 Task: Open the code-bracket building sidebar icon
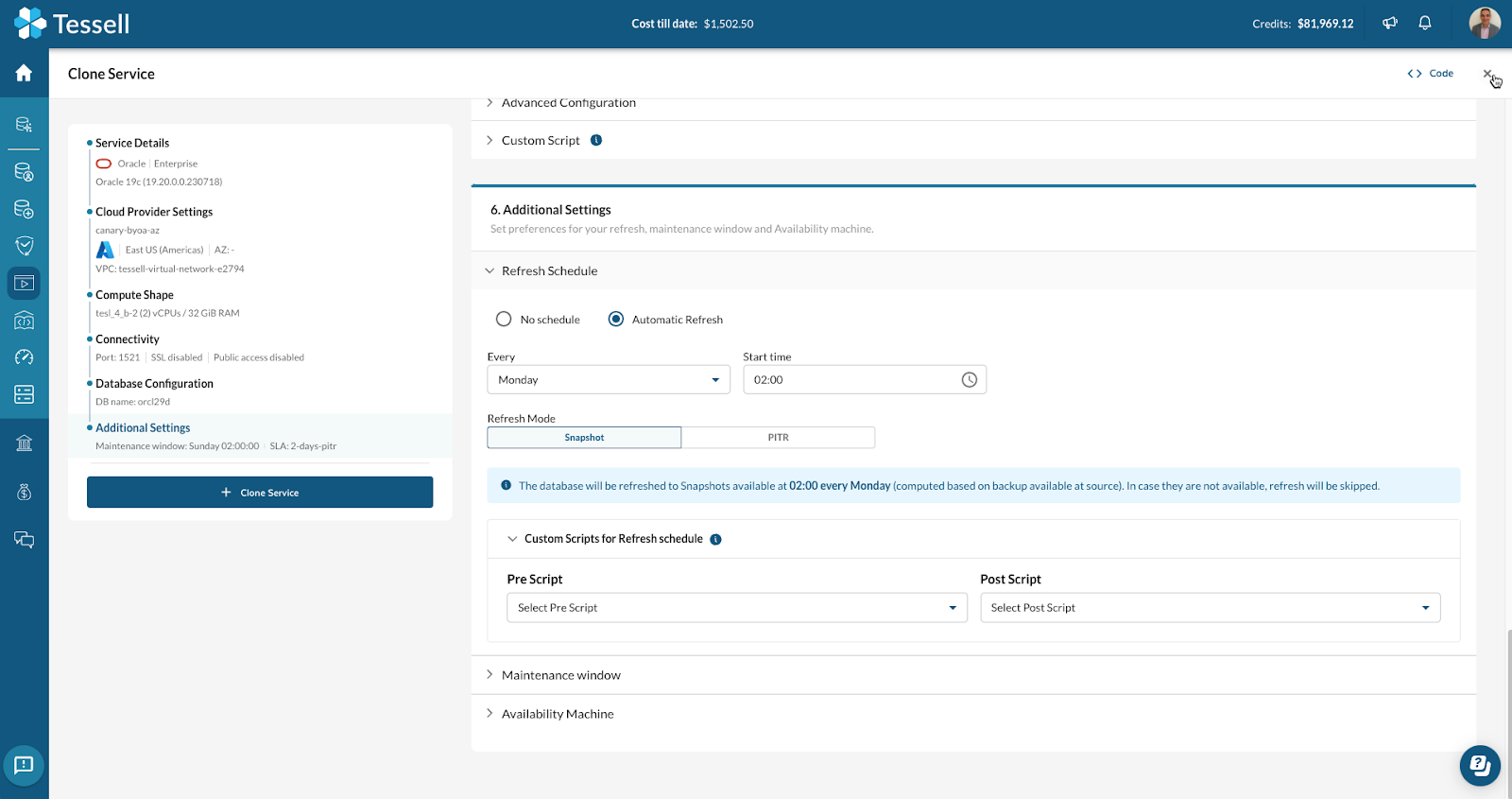pyautogui.click(x=24, y=320)
